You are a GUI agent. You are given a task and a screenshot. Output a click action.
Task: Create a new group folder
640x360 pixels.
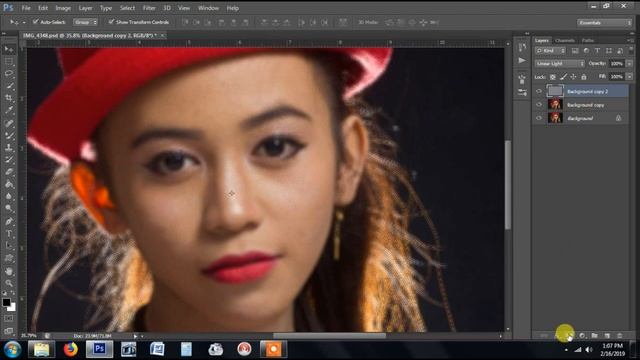click(x=595, y=336)
